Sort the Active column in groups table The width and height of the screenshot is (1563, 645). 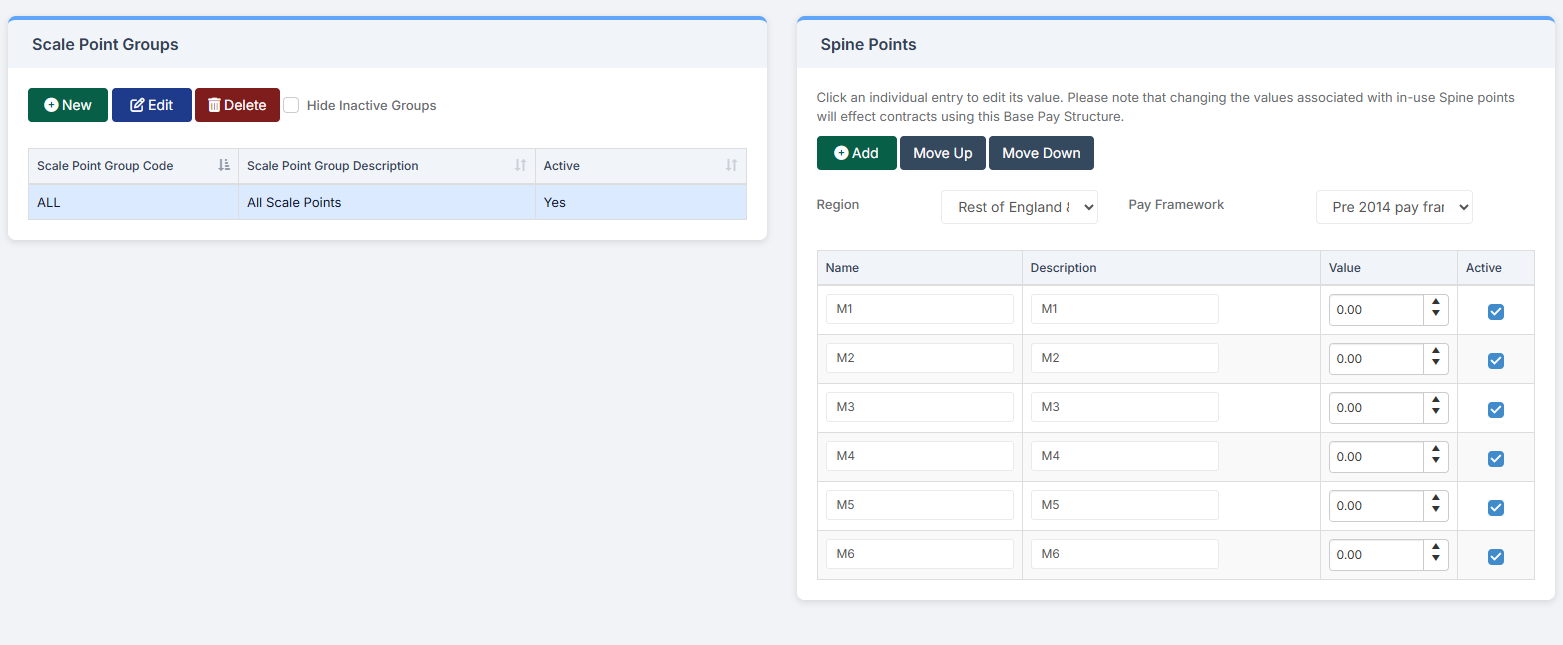coord(731,165)
